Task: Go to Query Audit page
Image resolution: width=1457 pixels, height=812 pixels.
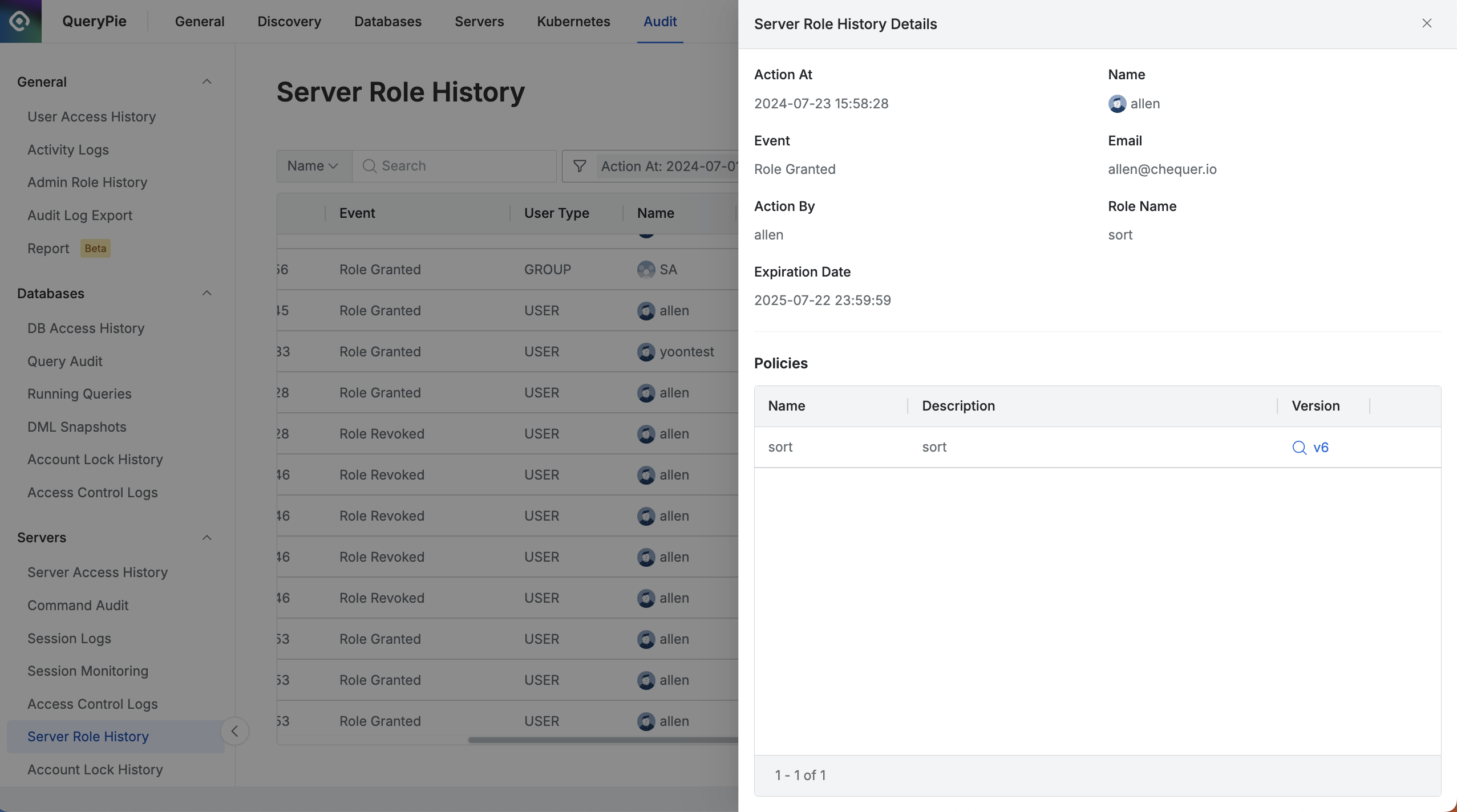Action: pyautogui.click(x=65, y=361)
